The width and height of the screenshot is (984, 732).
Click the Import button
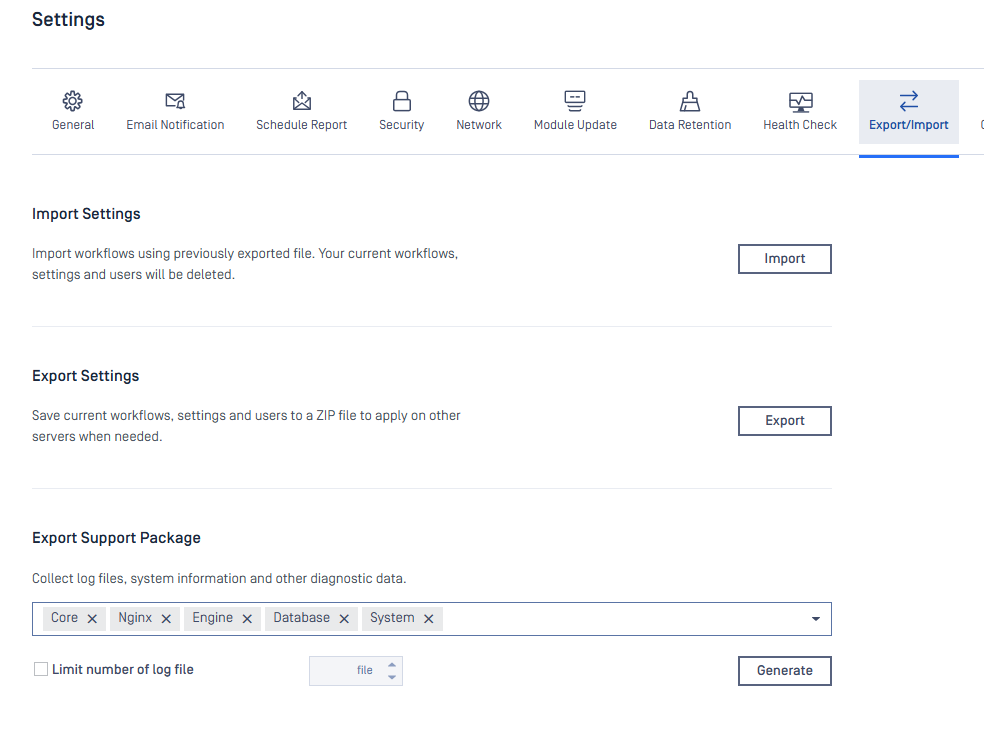point(784,259)
